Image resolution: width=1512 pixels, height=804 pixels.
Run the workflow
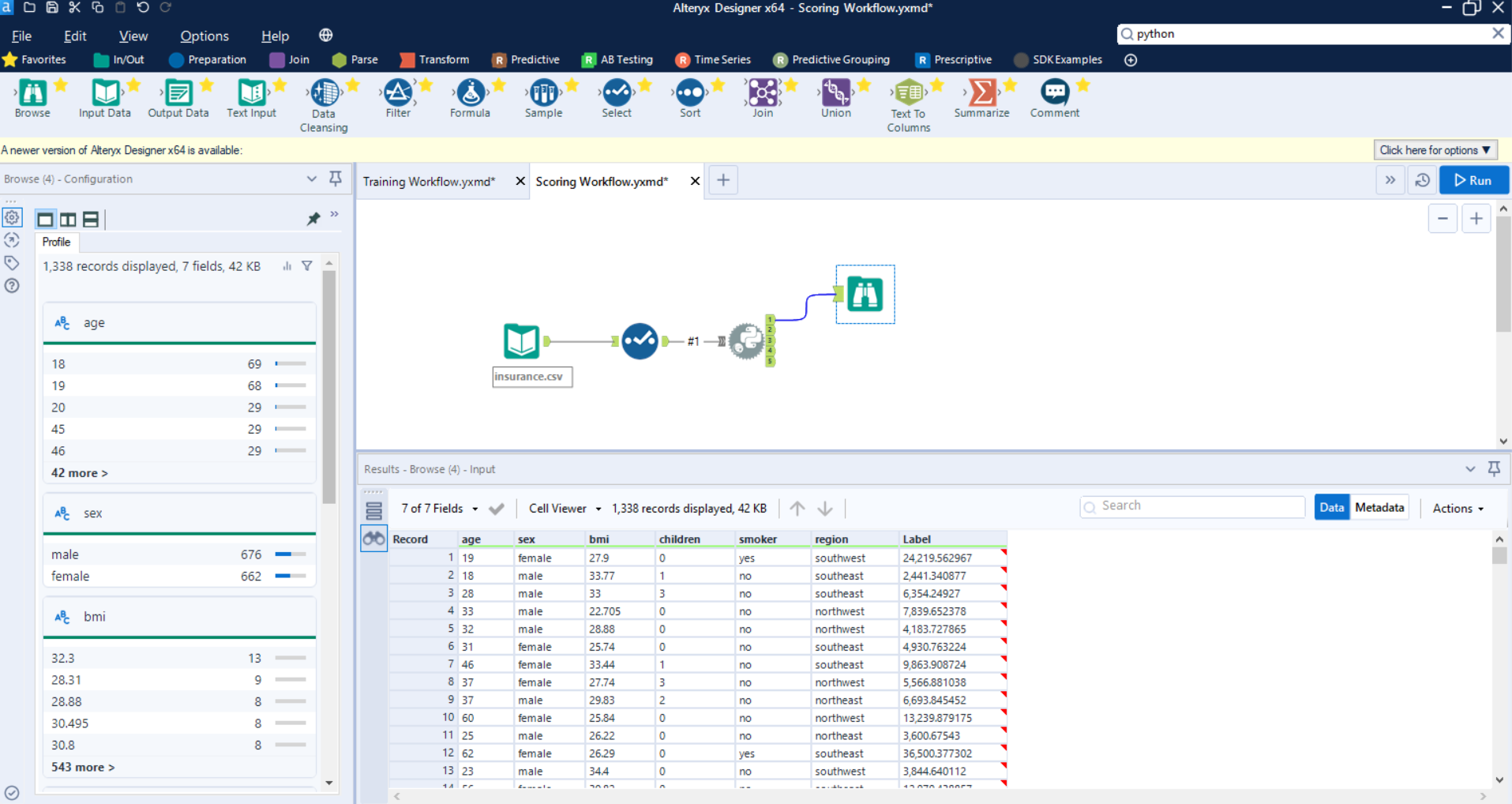coord(1473,181)
